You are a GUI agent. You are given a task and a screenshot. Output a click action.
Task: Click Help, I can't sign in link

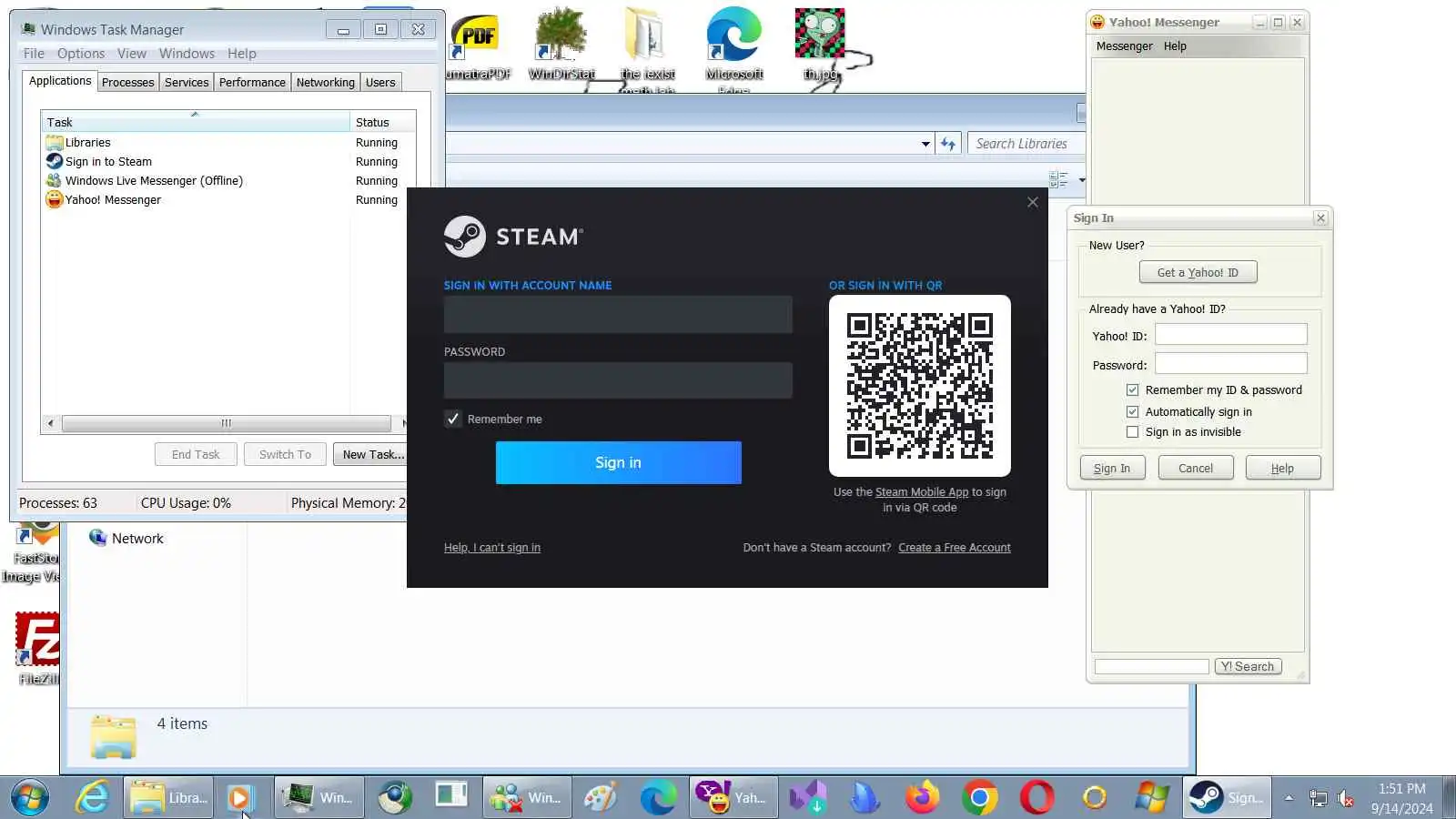(x=492, y=548)
